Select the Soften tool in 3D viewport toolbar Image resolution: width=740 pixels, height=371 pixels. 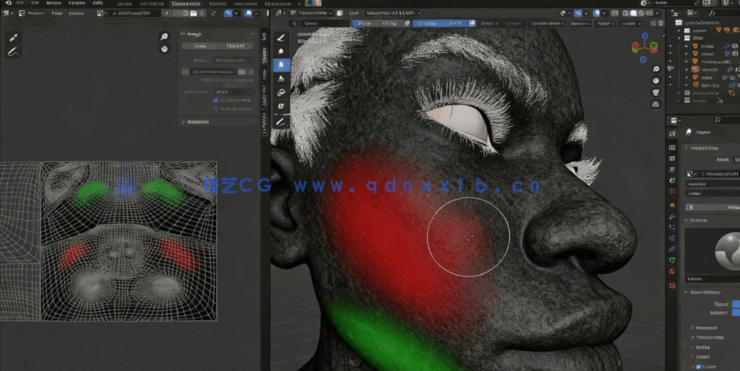click(x=281, y=51)
